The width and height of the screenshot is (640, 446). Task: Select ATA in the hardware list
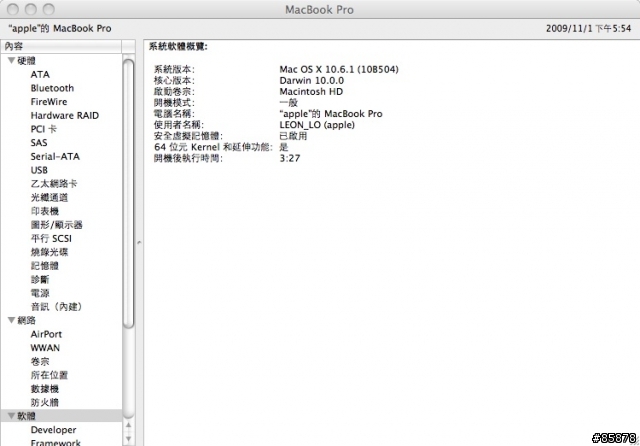click(40, 75)
